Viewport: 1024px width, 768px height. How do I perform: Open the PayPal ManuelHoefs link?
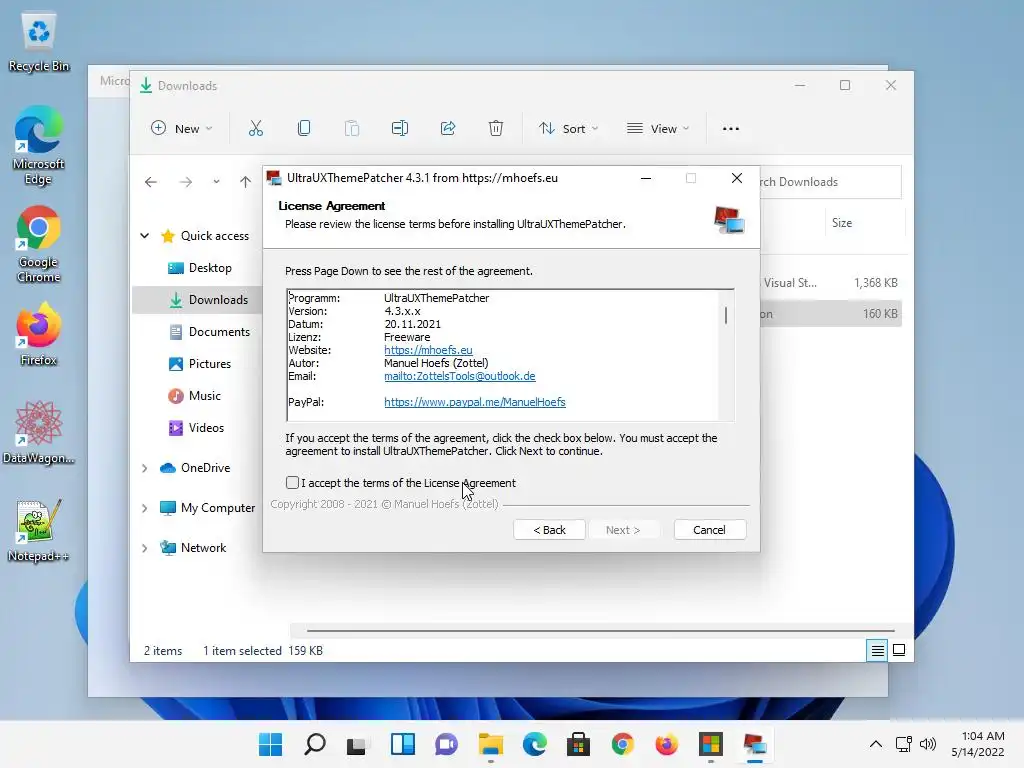(x=475, y=402)
